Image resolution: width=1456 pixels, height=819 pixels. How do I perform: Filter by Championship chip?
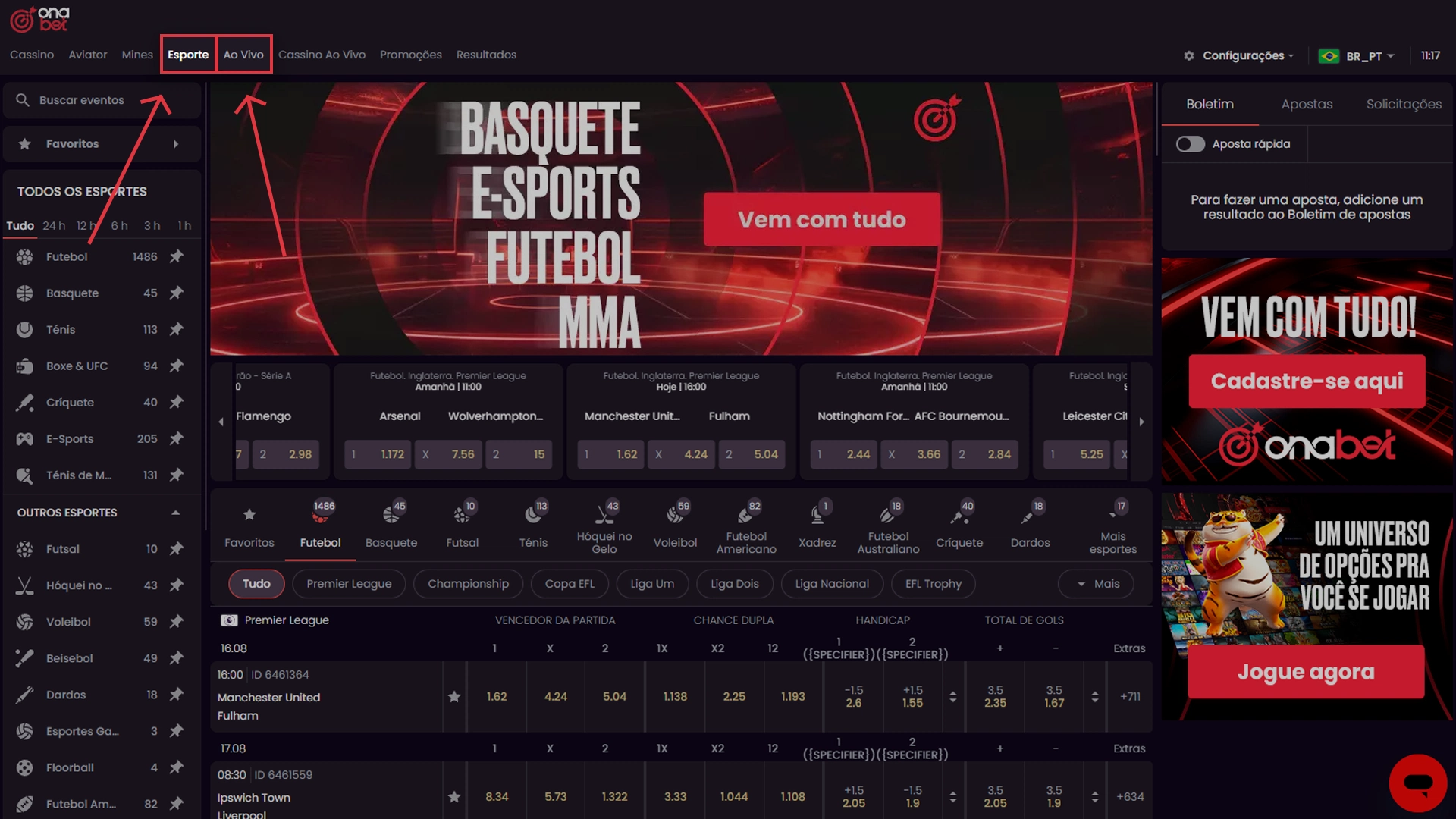468,584
